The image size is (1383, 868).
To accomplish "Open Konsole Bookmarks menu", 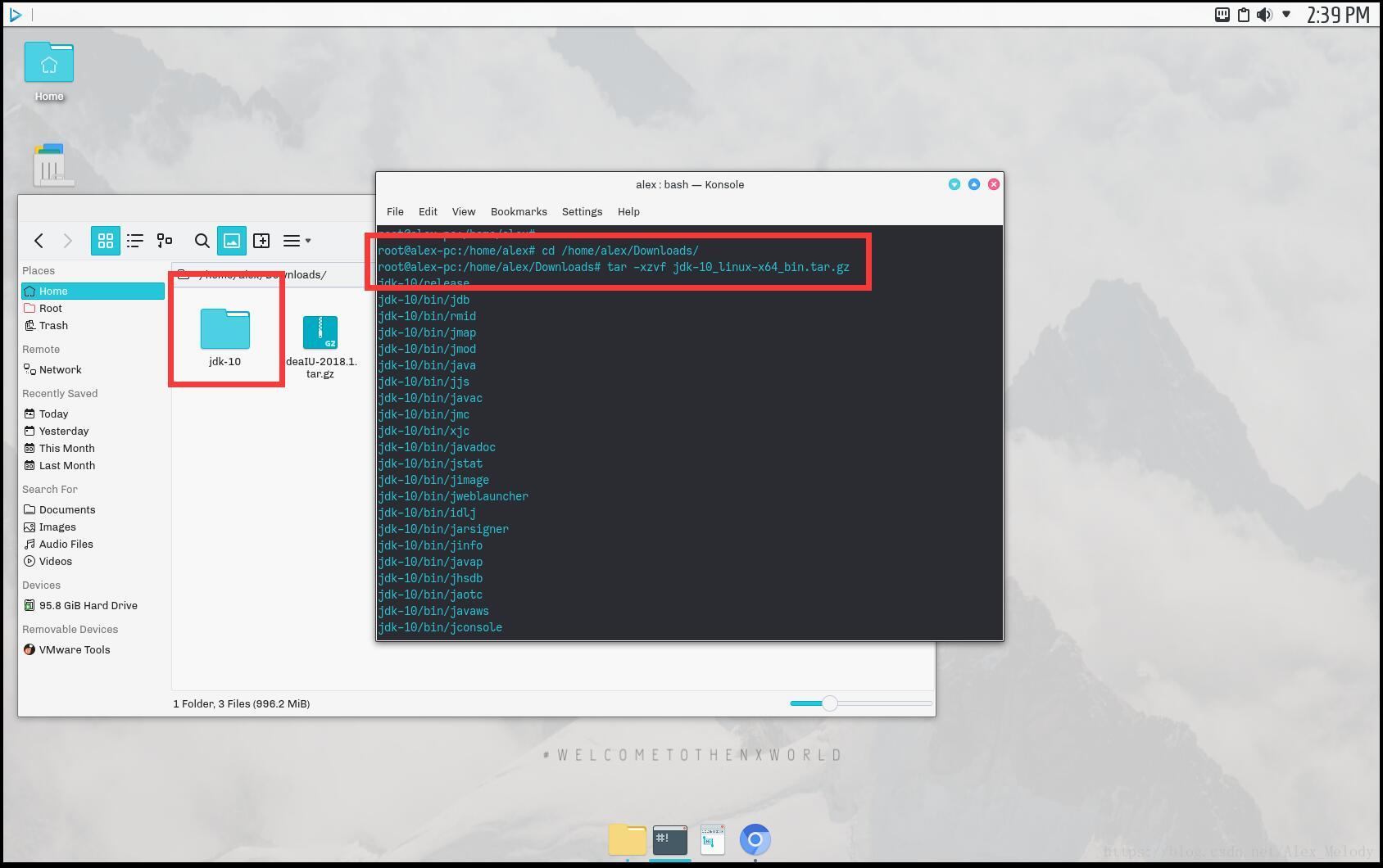I will tap(519, 211).
